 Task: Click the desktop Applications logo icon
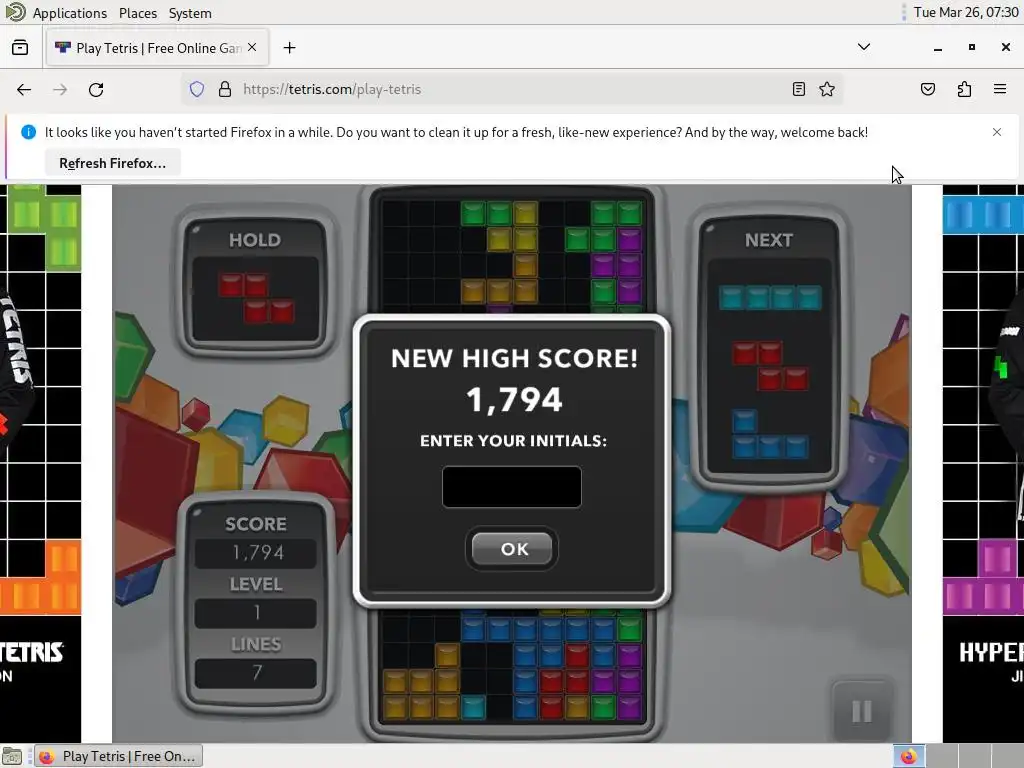(15, 12)
